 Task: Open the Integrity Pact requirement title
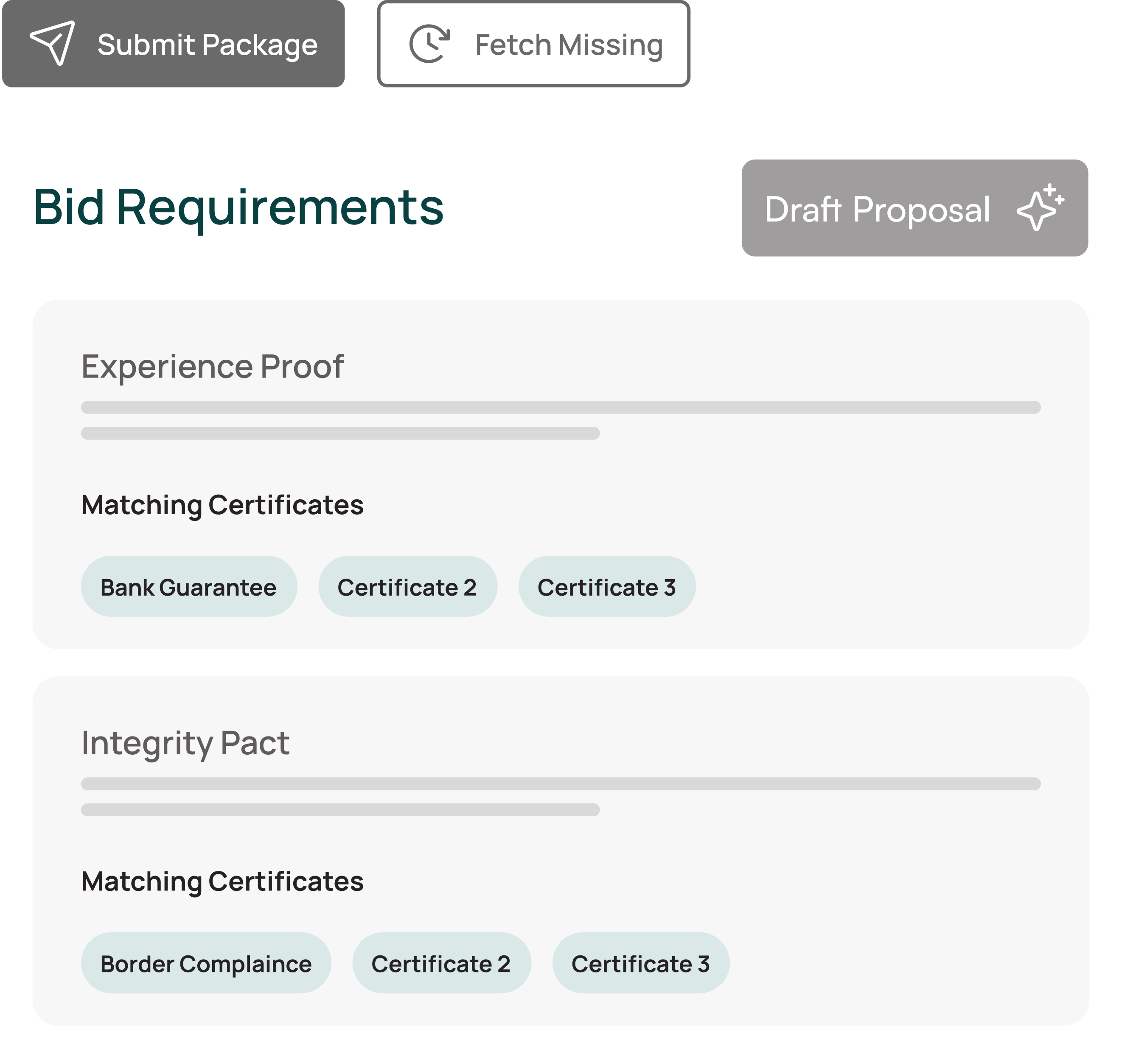click(x=185, y=743)
